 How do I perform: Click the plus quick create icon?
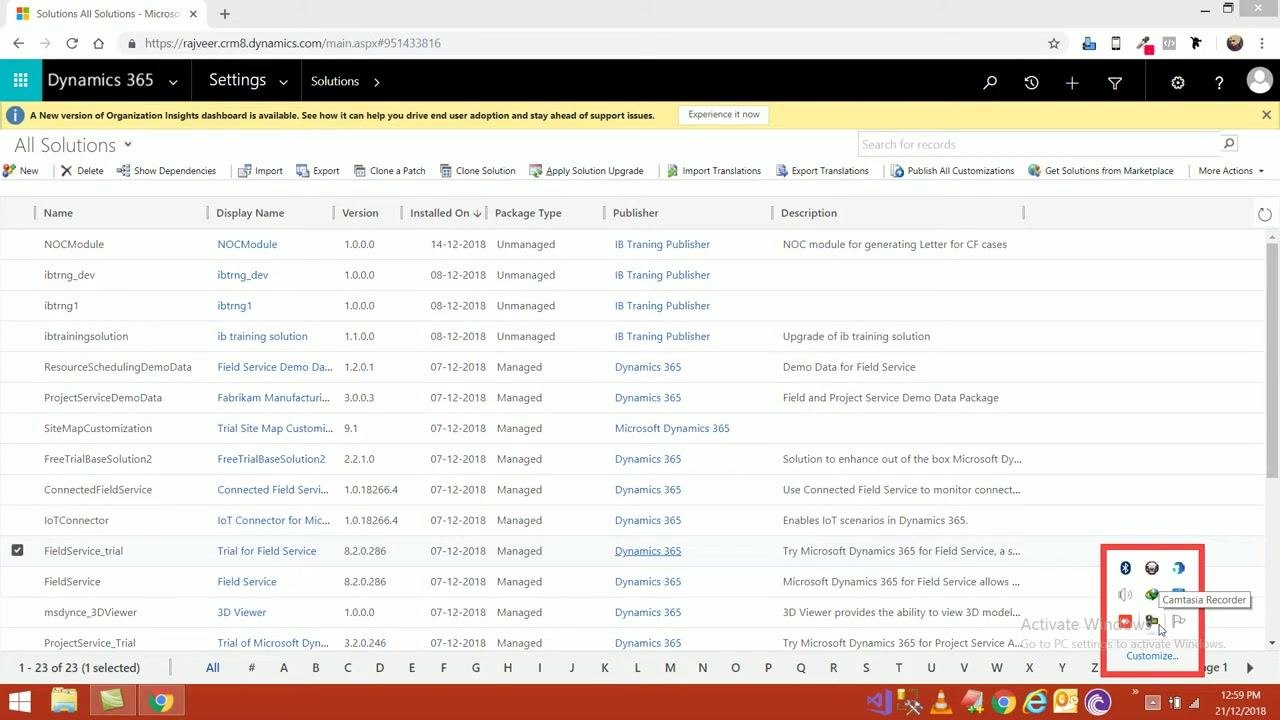pyautogui.click(x=1072, y=83)
